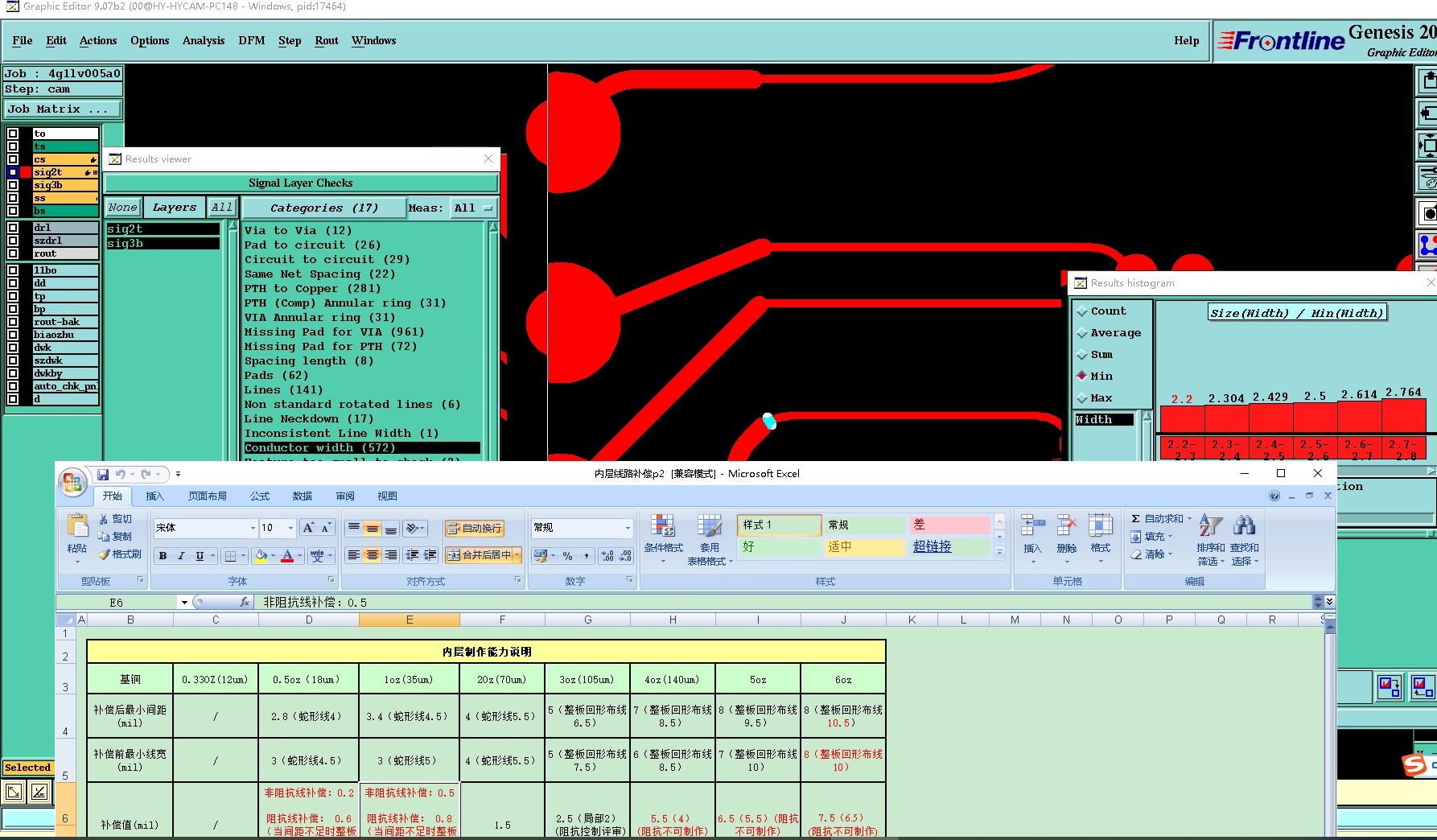Apply percent style in Excel number group
This screenshot has width=1437, height=840.
(568, 556)
